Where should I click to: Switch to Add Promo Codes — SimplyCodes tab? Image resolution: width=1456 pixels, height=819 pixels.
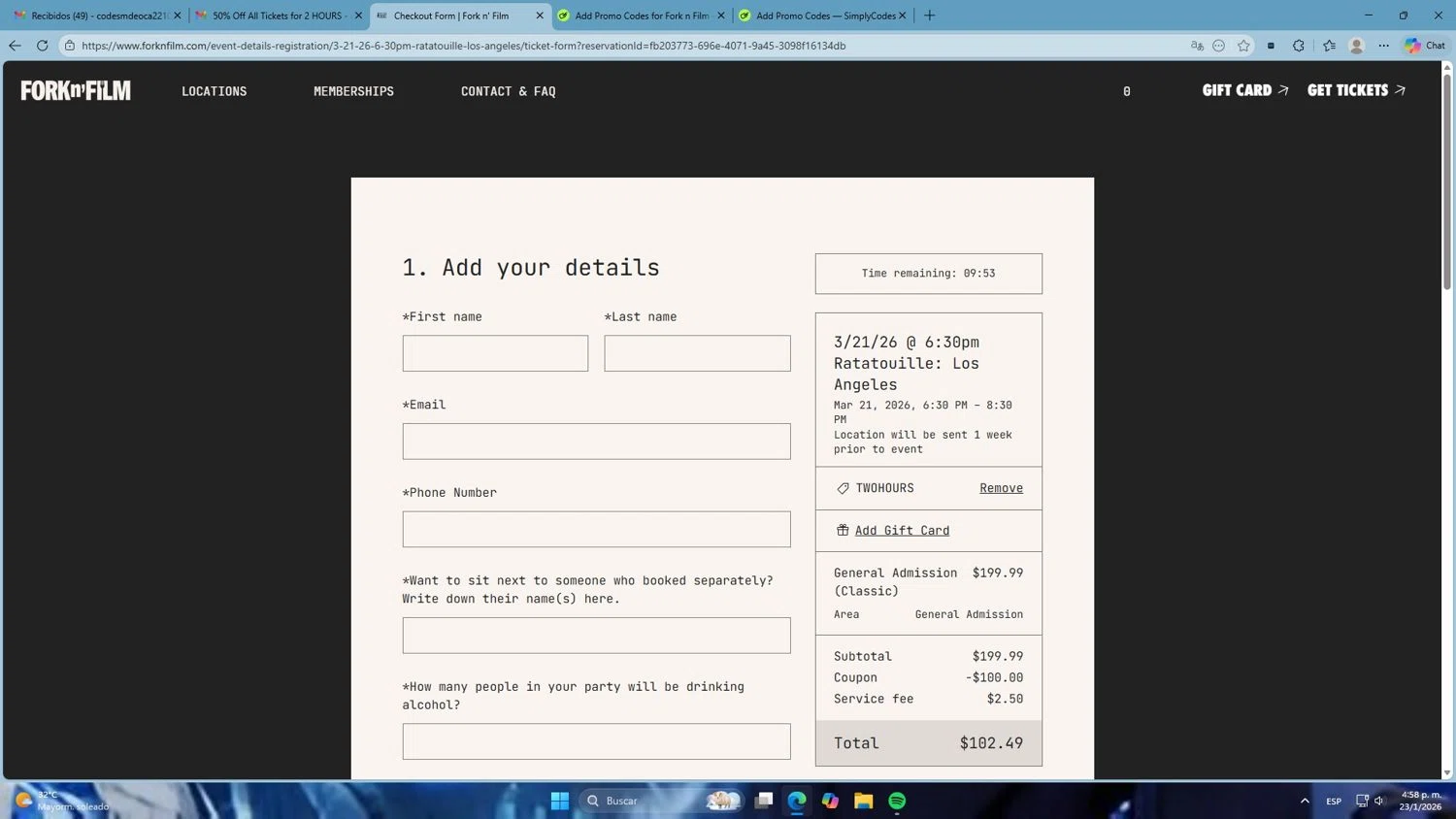tap(822, 16)
